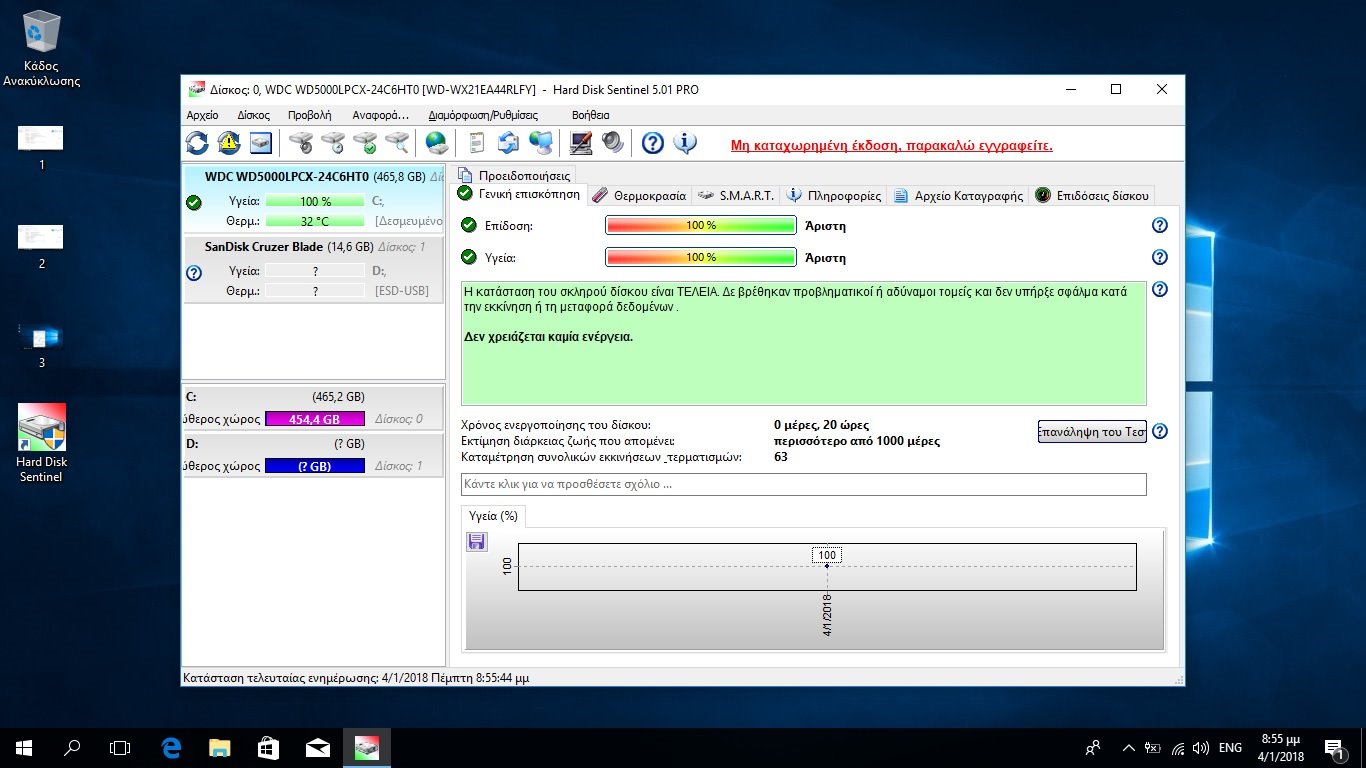Click the report document toolbar icon
The height and width of the screenshot is (768, 1366).
pyautogui.click(x=477, y=143)
